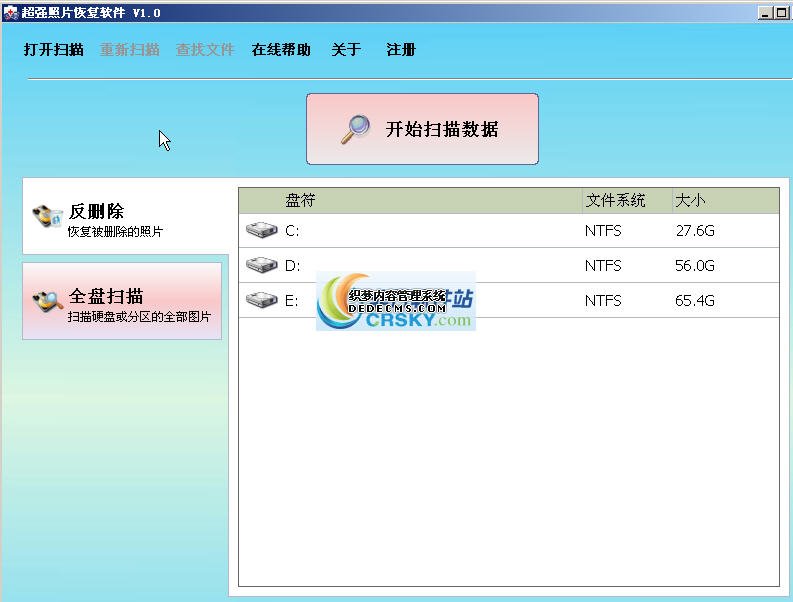Click the D: drive disk icon
Screen dimensions: 793x602
(262, 266)
